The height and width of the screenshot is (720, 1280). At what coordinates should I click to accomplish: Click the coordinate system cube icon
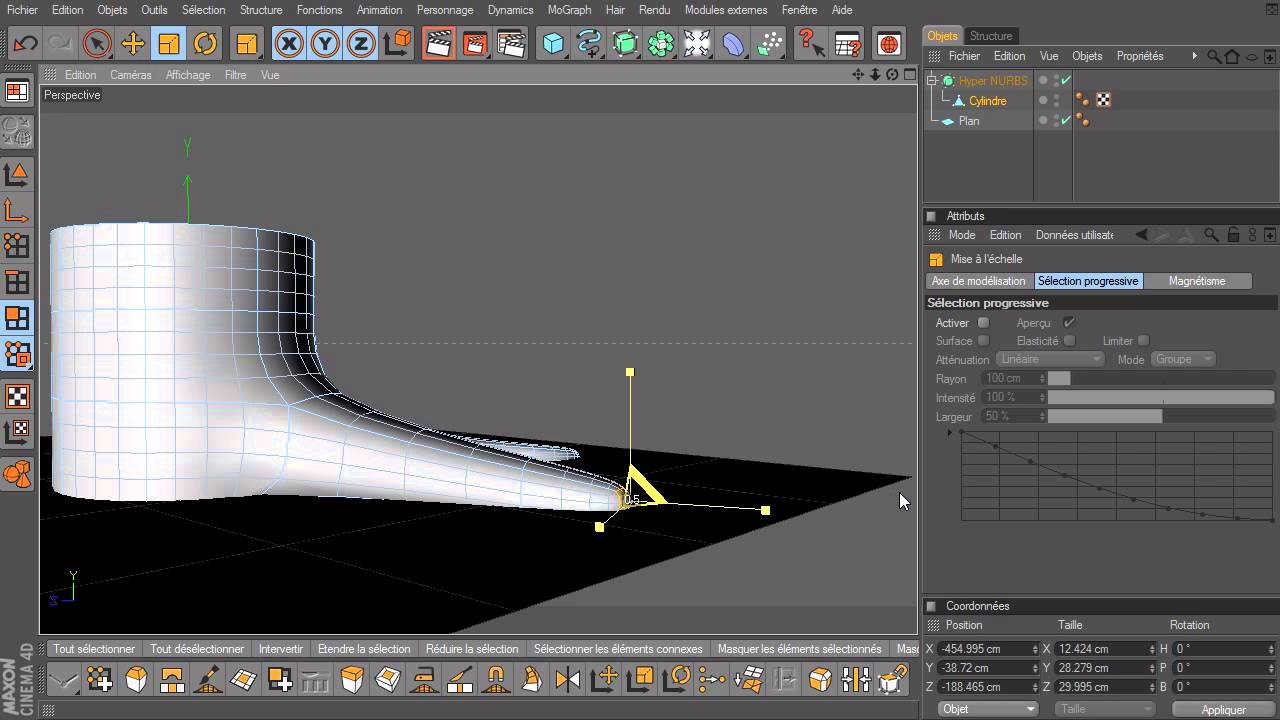coord(397,43)
